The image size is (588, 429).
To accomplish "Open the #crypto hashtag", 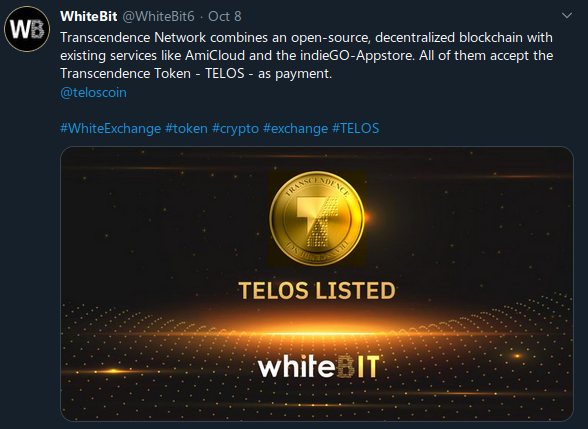I will 236,129.
